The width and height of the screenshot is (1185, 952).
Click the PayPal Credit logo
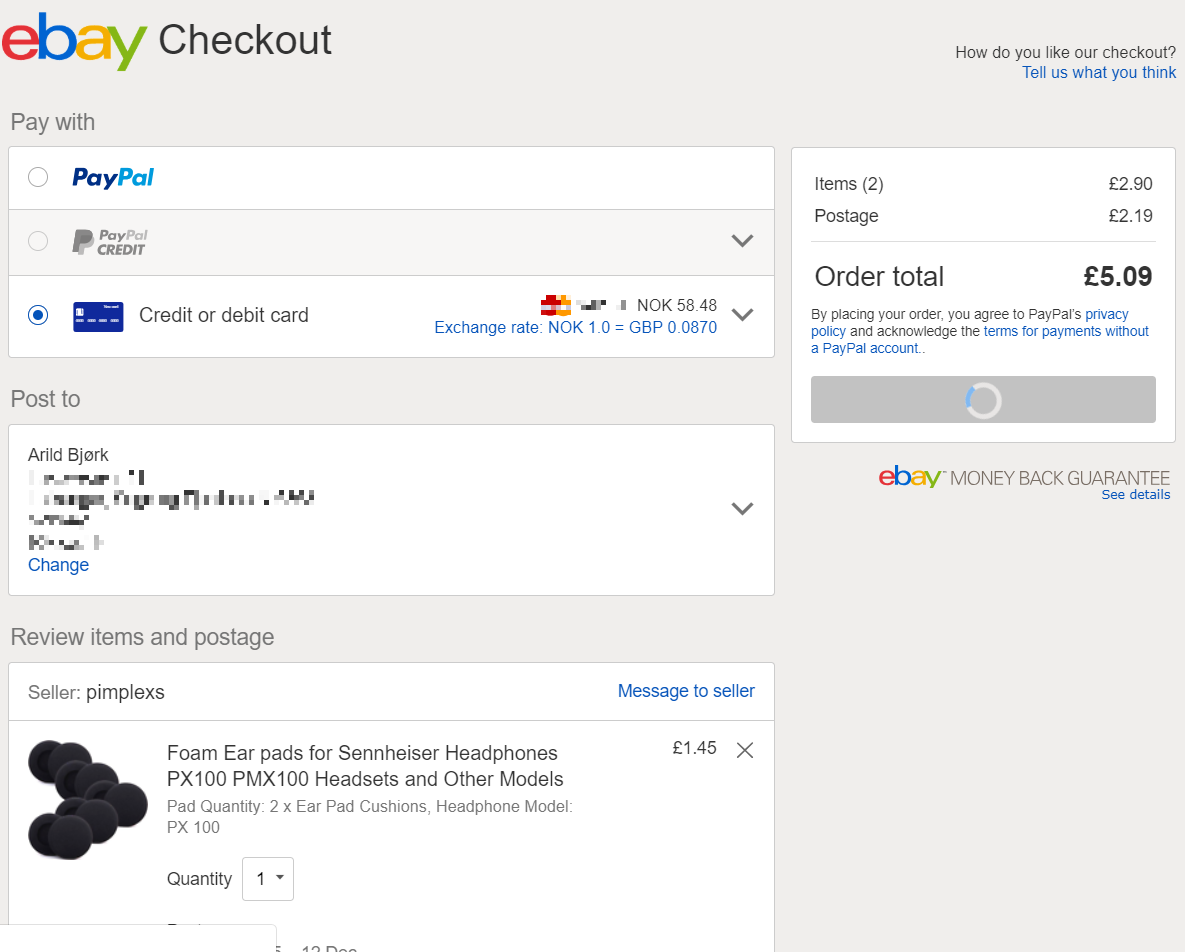[109, 242]
